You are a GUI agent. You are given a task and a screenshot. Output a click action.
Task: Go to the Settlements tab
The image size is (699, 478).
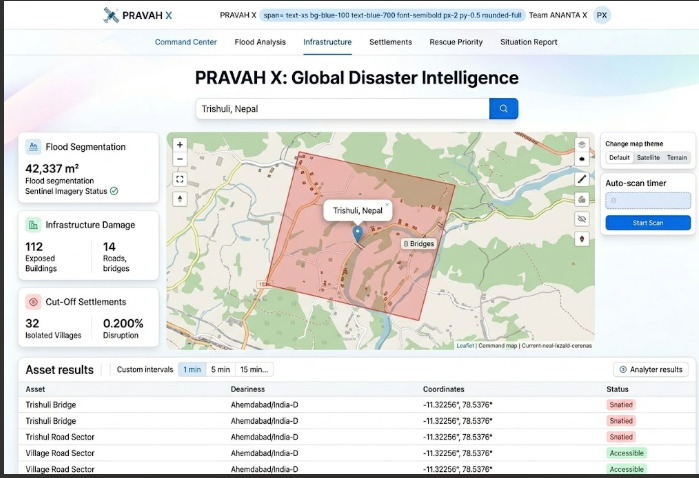(x=391, y=42)
